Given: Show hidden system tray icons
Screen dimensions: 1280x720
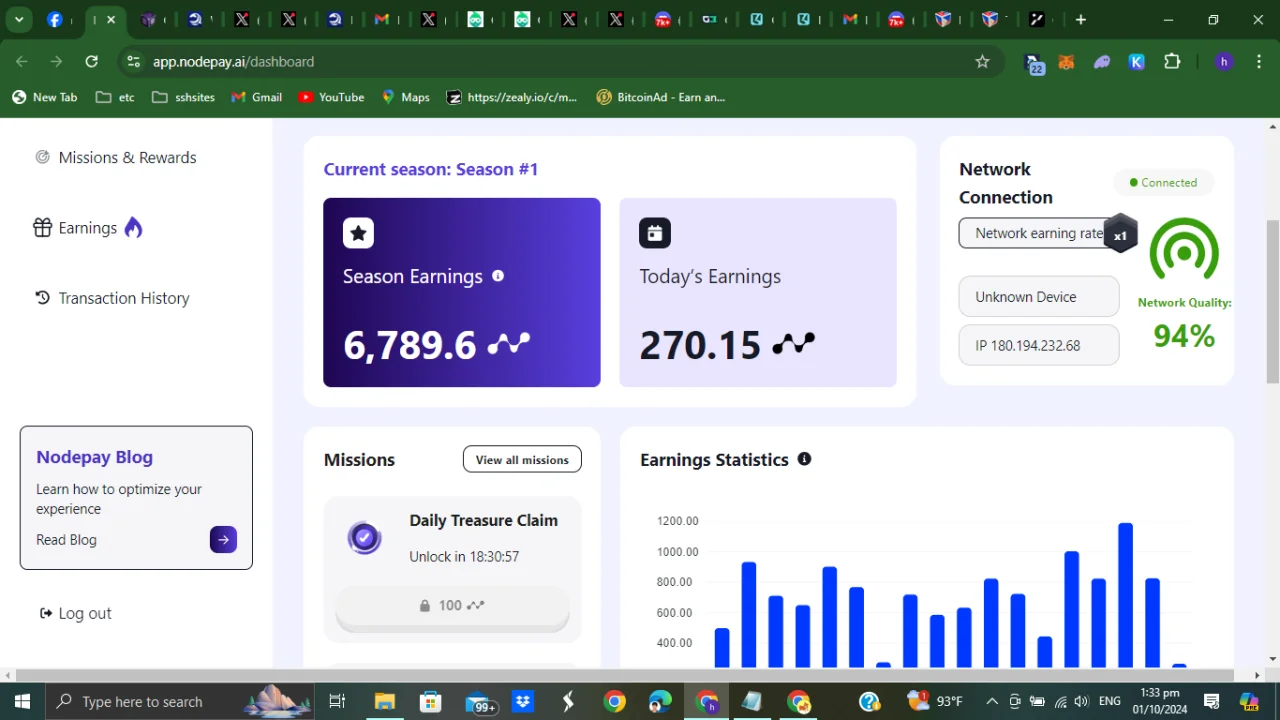Looking at the screenshot, I should tap(992, 701).
